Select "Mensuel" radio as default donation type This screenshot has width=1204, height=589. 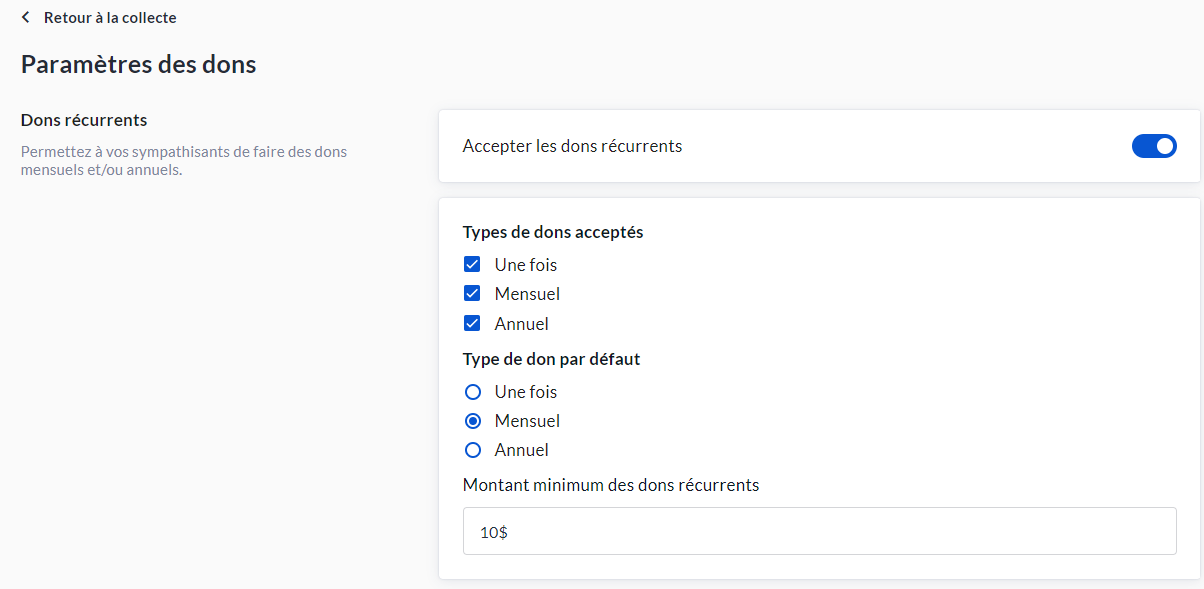coord(473,421)
